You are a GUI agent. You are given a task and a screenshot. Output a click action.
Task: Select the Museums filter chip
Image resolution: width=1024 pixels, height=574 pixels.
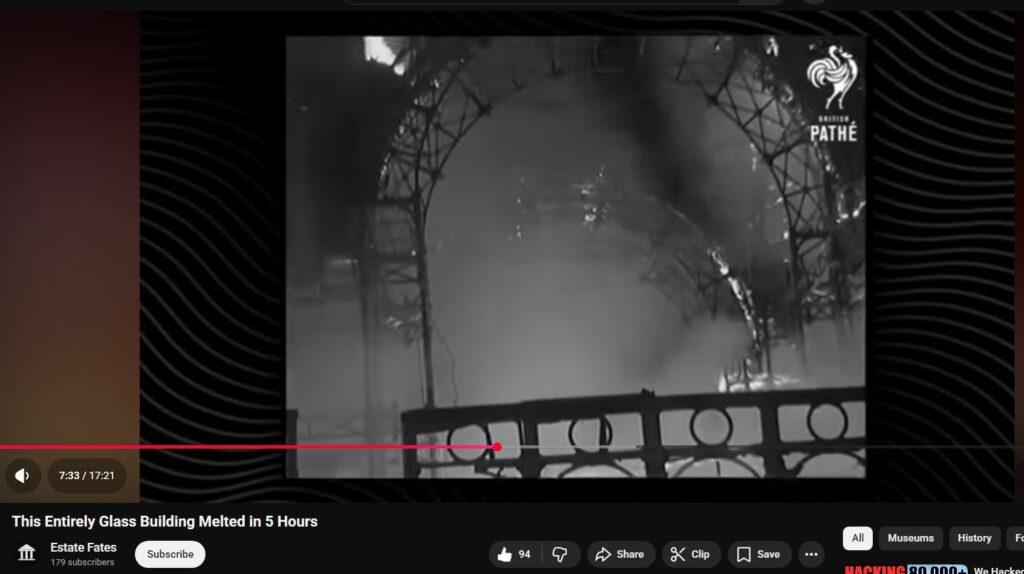(910, 538)
